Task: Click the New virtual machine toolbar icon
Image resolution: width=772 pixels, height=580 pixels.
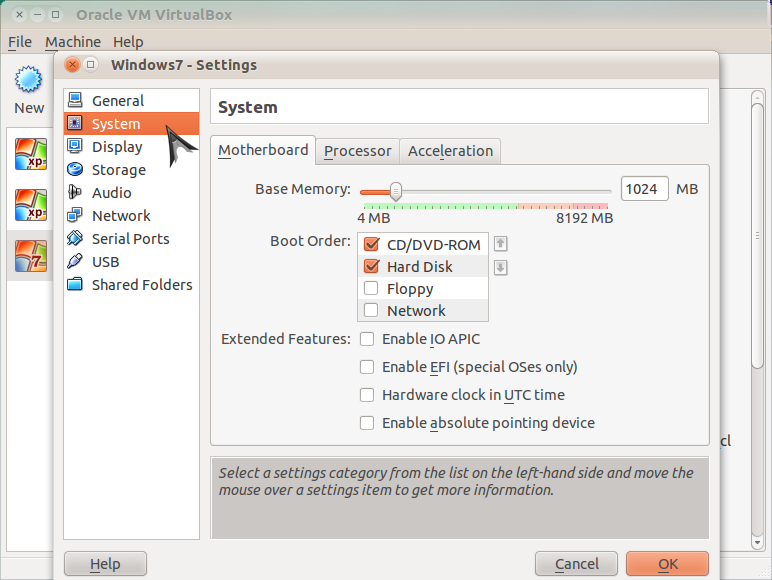Action: coord(29,82)
